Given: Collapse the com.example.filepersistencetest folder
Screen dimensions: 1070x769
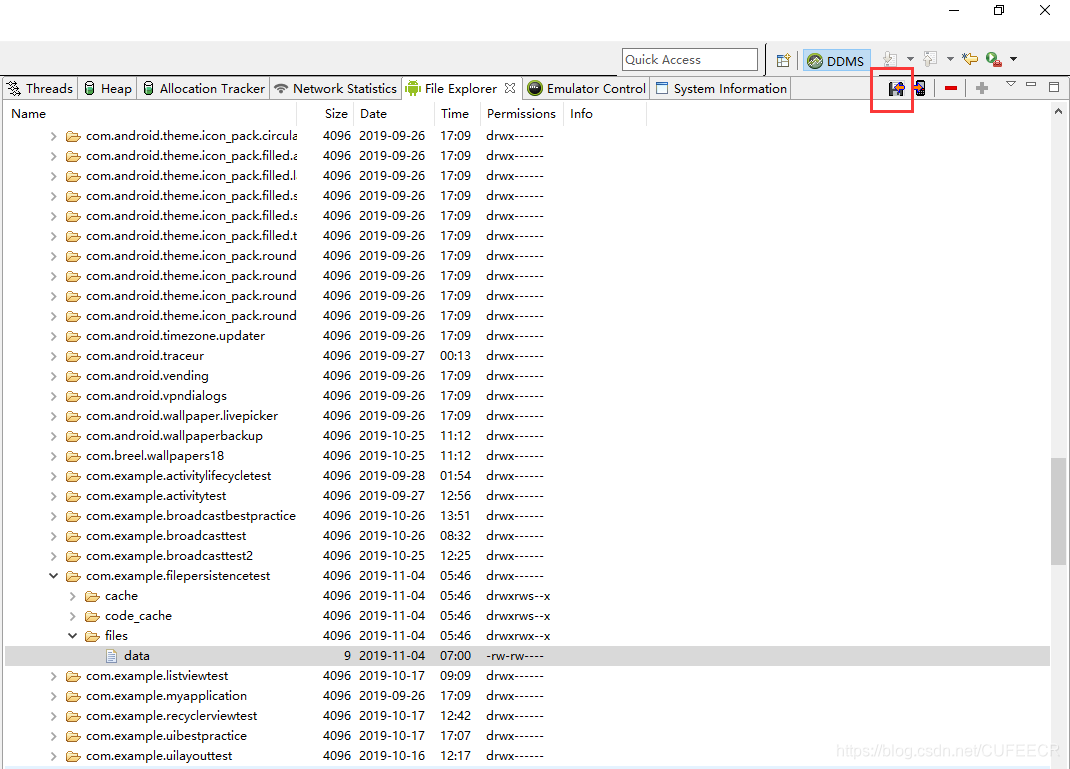Looking at the screenshot, I should click(x=53, y=576).
